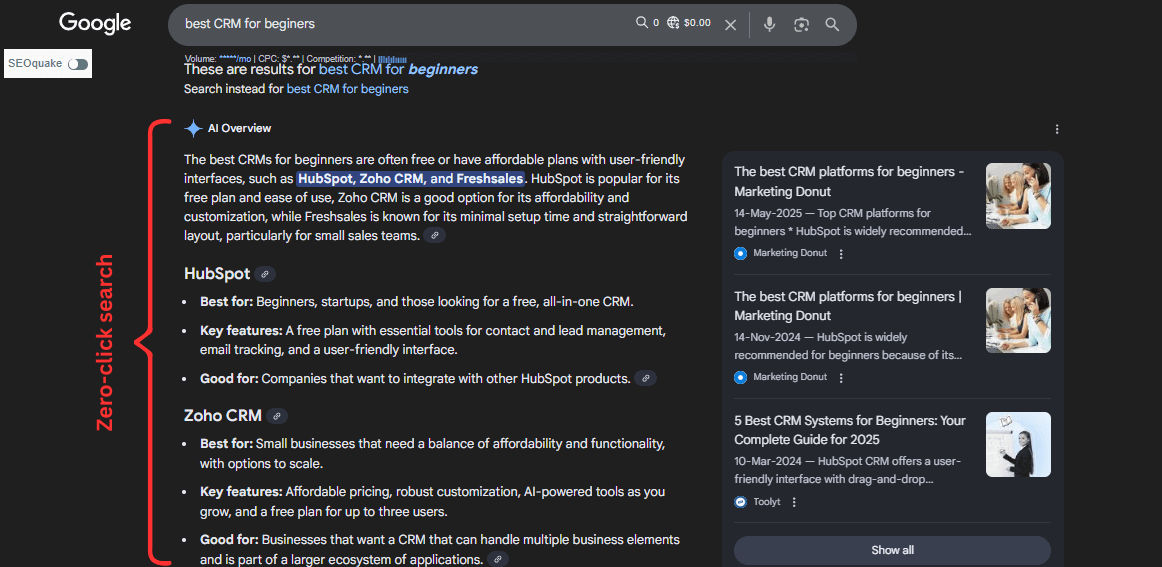Image resolution: width=1162 pixels, height=567 pixels.
Task: Open 5 Best CRM Systems for Beginners article
Action: click(x=850, y=430)
